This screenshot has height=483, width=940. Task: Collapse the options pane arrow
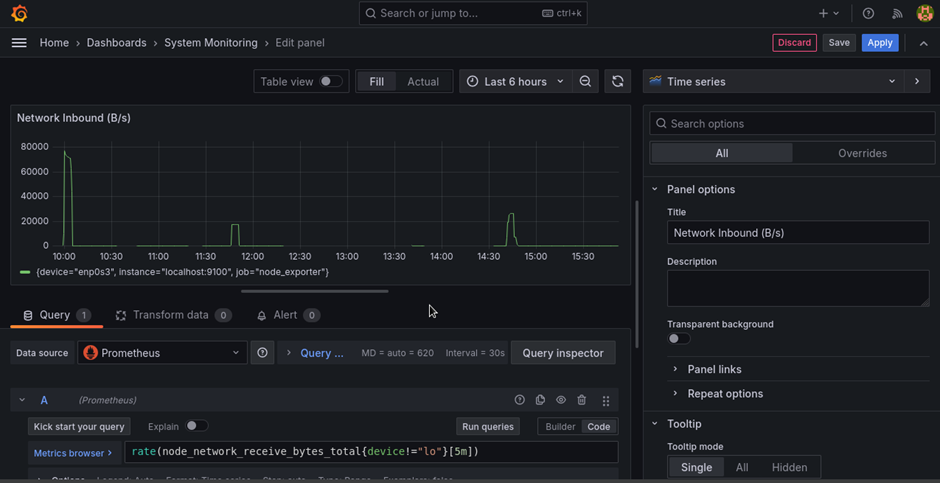tap(917, 81)
